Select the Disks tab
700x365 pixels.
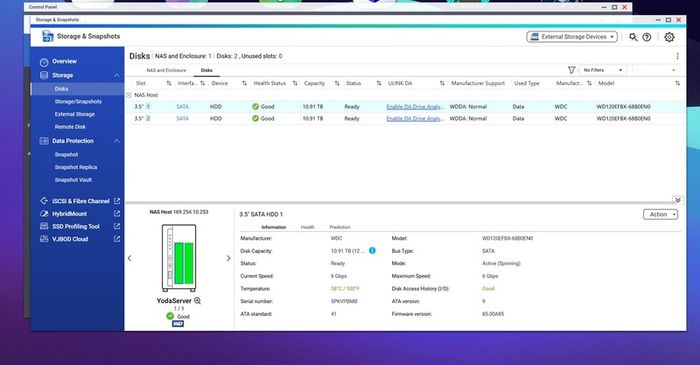206,71
